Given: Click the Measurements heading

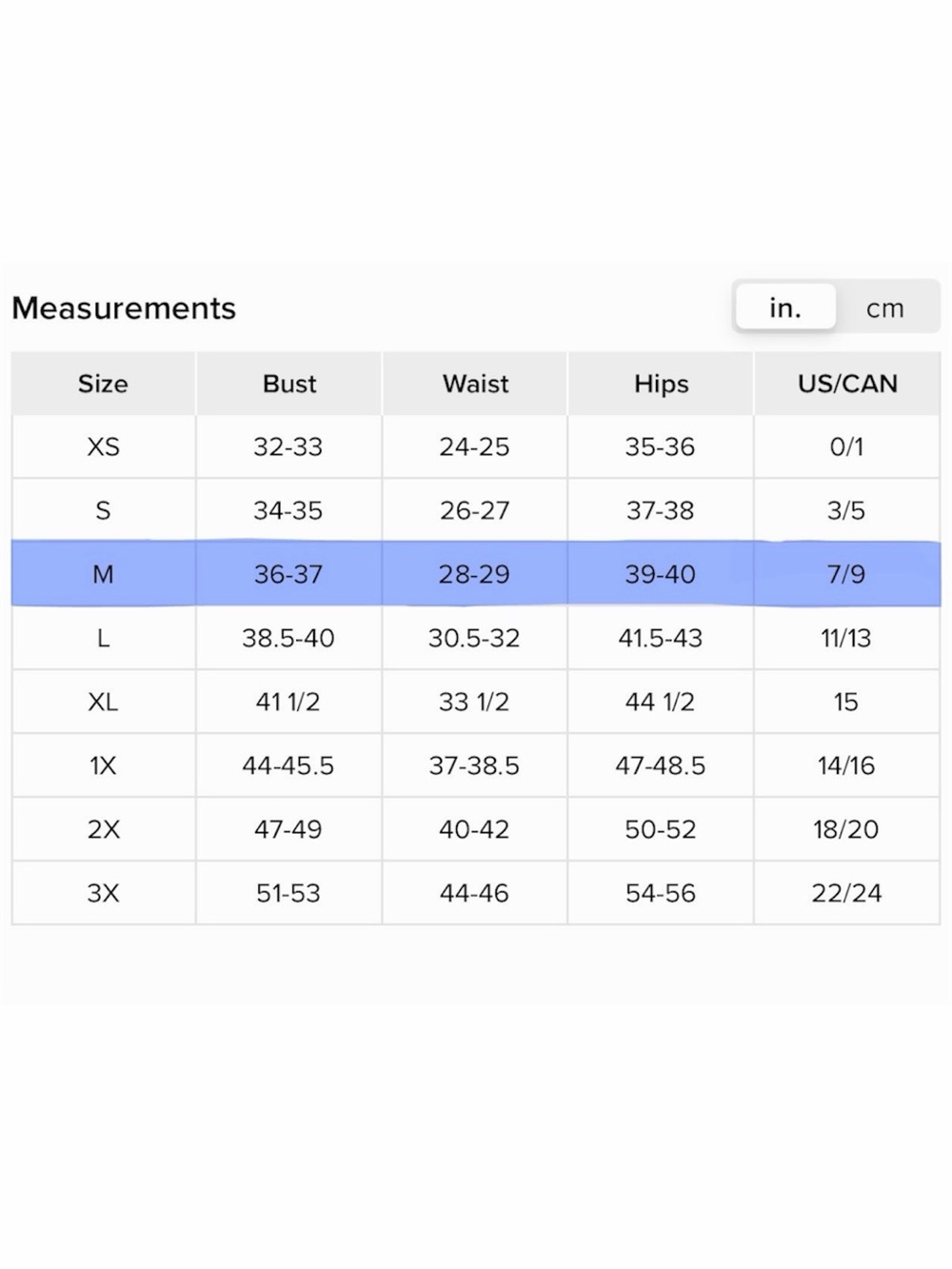Looking at the screenshot, I should 124,308.
